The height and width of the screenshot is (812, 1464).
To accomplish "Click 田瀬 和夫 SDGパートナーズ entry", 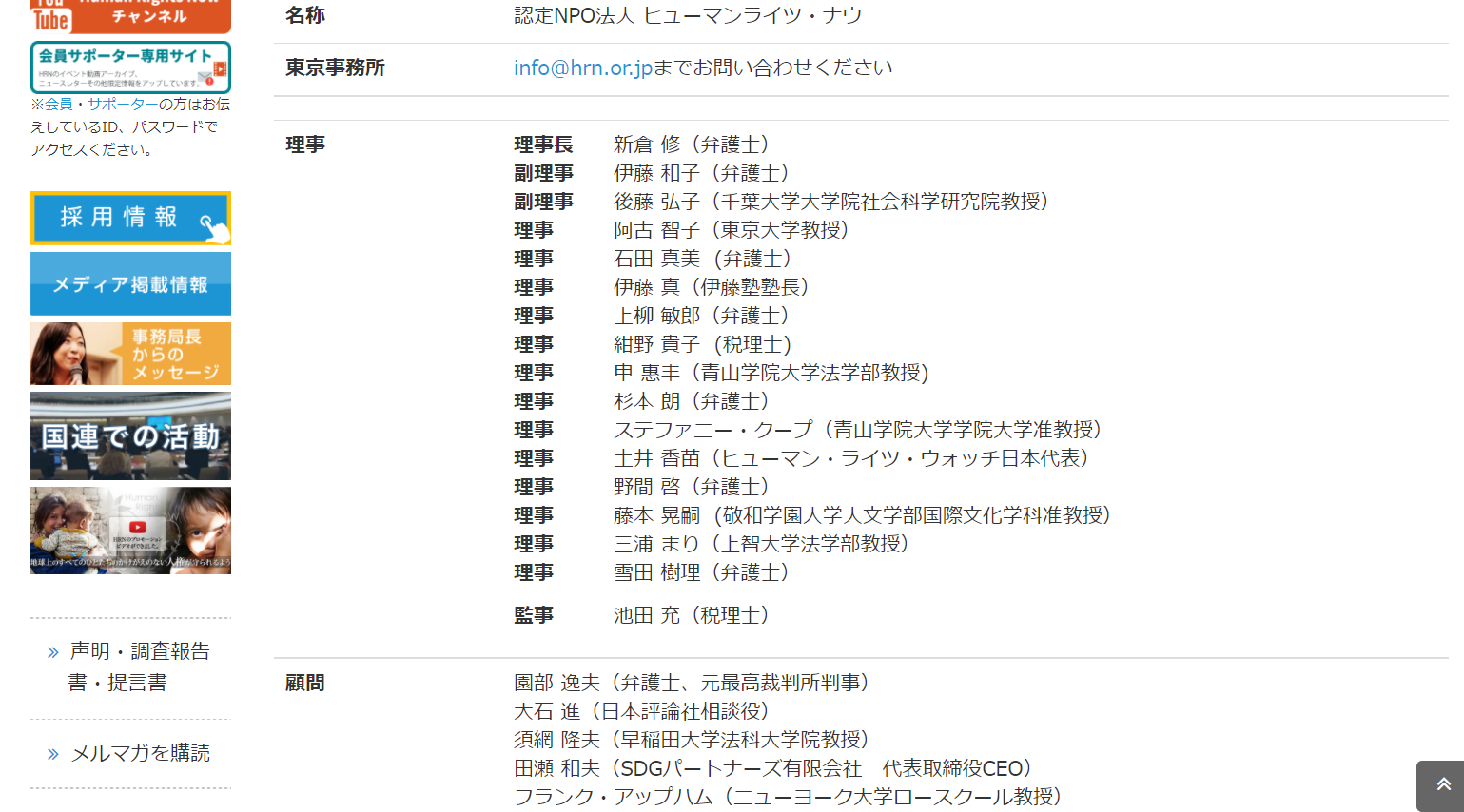I will [x=774, y=768].
